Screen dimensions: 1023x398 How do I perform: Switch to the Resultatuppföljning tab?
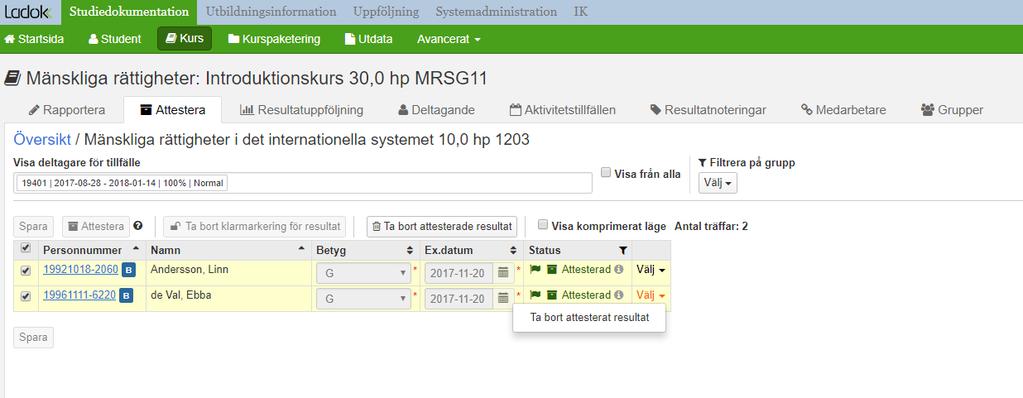coord(301,110)
